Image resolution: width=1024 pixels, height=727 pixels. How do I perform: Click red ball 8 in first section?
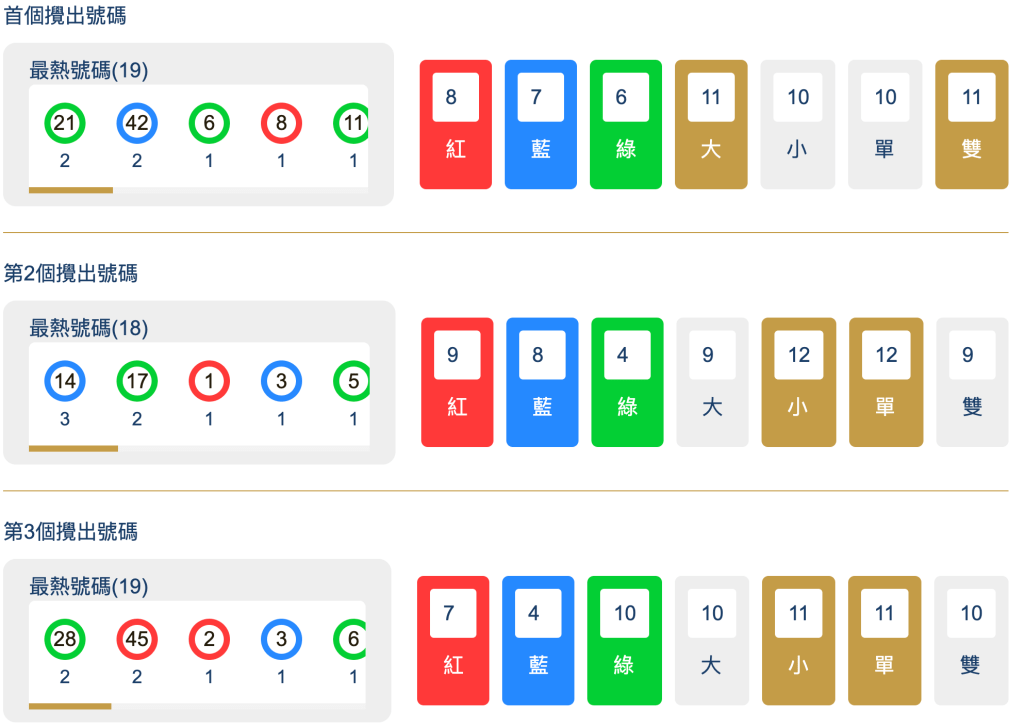[281, 124]
